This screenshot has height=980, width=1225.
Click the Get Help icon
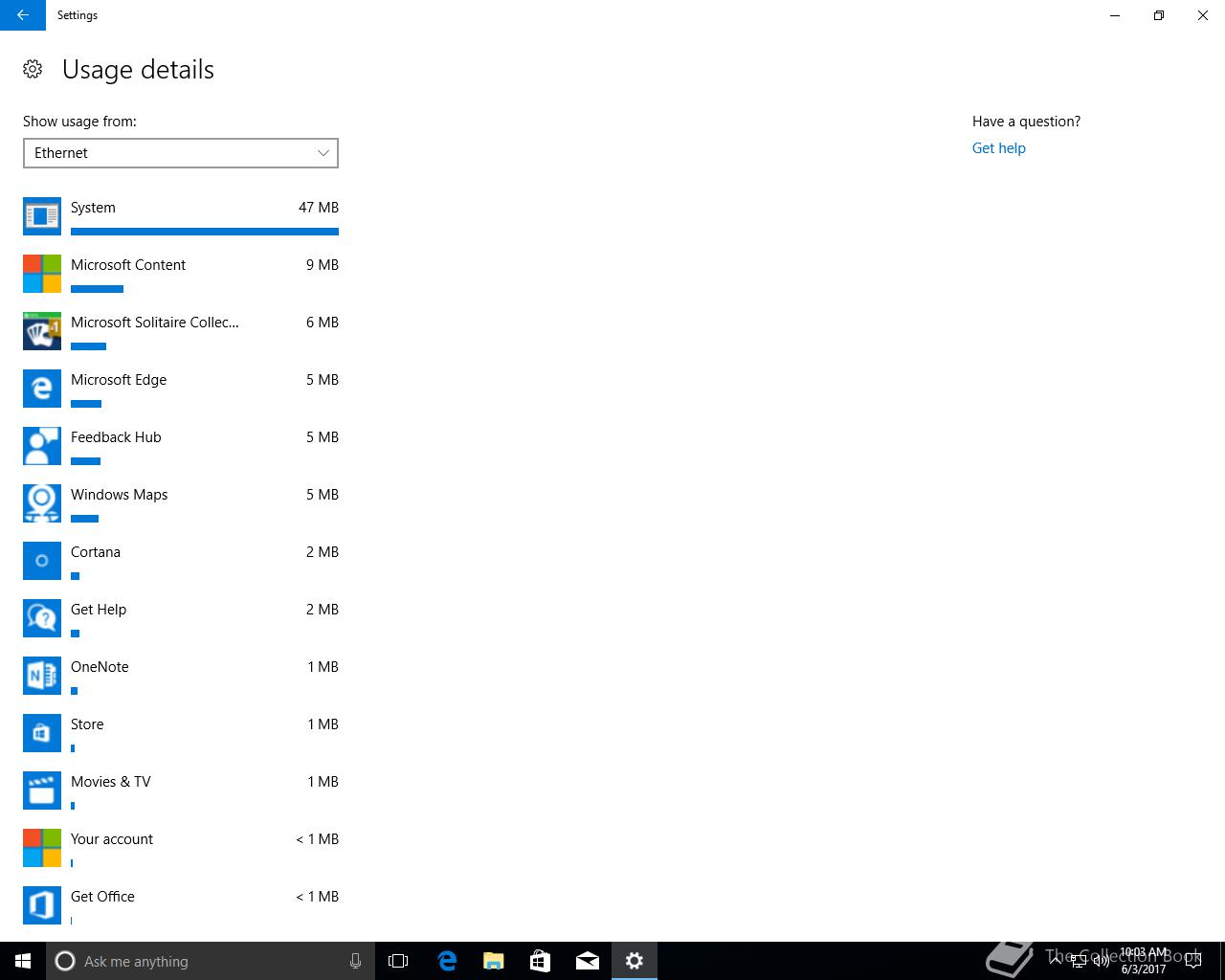[42, 618]
